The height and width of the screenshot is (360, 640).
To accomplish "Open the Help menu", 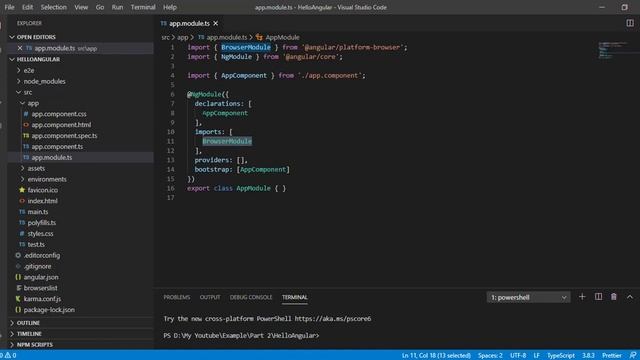I will 170,7.
